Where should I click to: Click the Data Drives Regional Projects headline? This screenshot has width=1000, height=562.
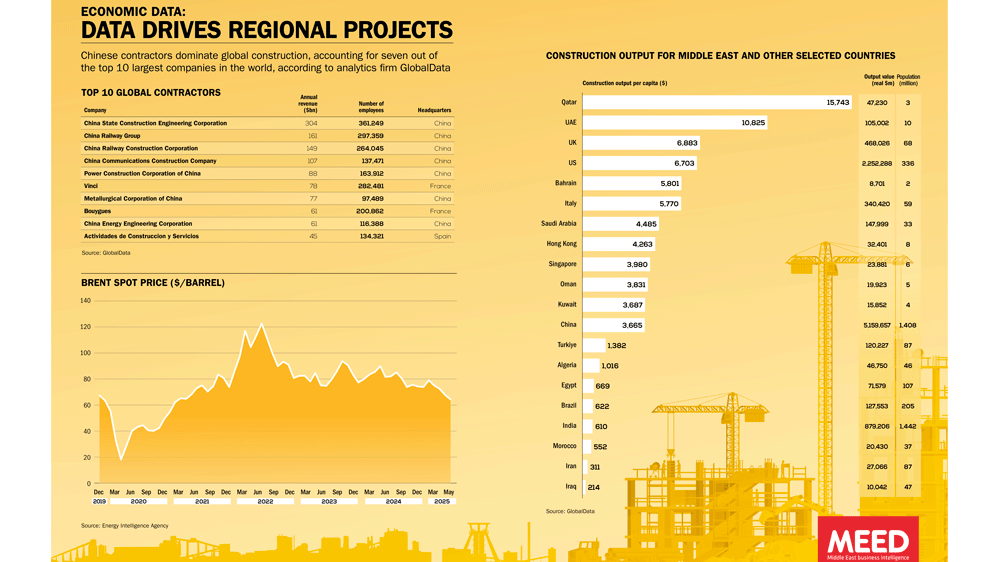point(266,30)
